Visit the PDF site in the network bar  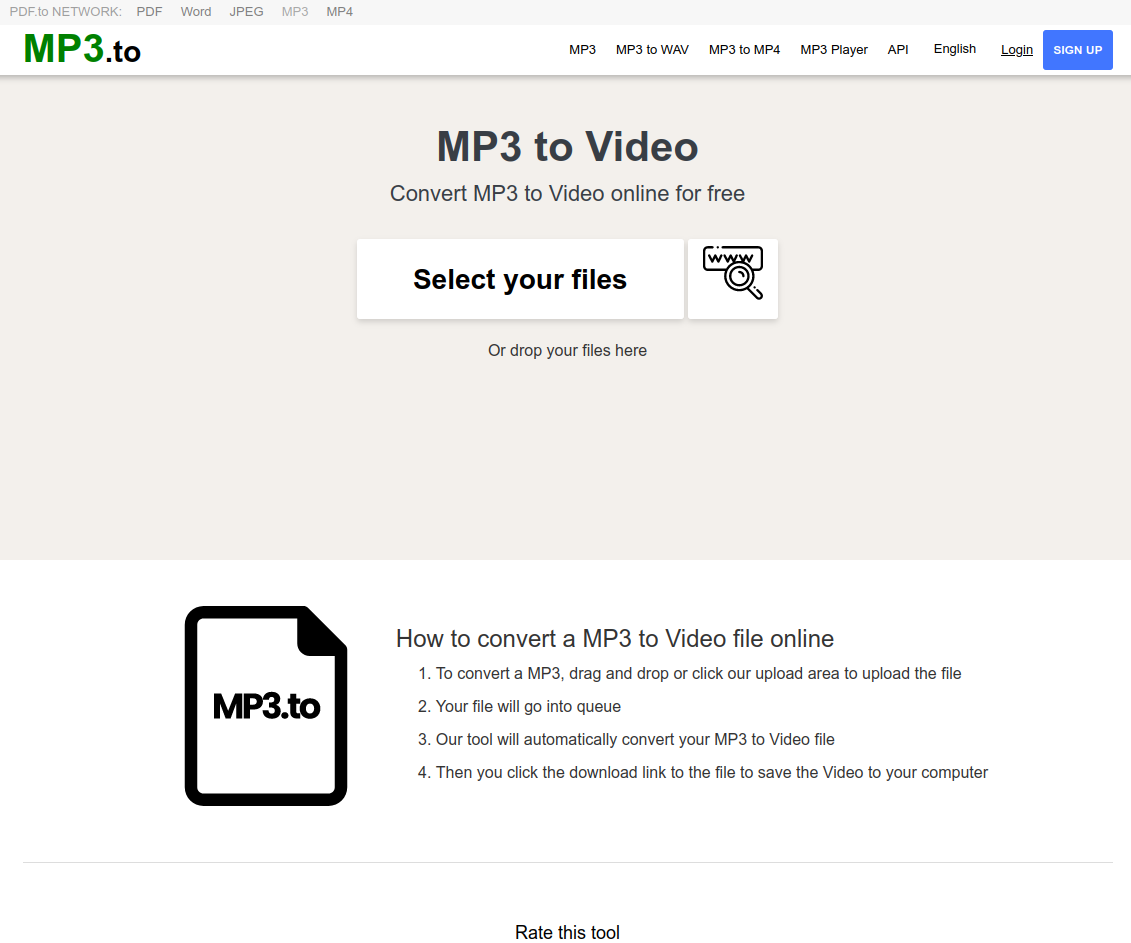pos(148,11)
